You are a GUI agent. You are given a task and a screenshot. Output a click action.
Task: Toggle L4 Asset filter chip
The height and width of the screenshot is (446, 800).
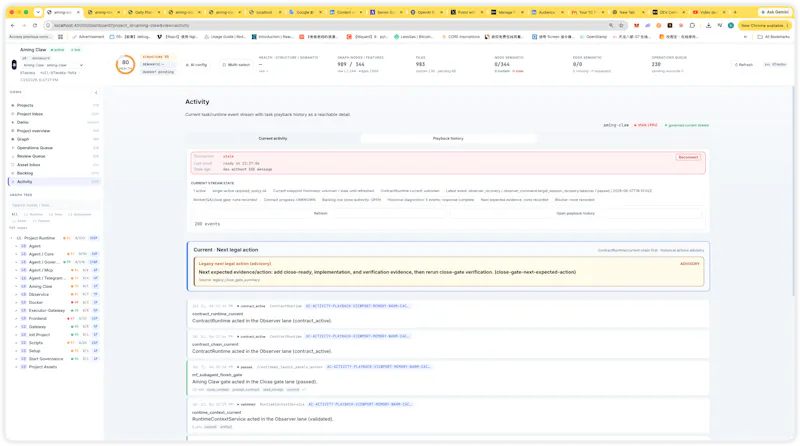point(19,221)
